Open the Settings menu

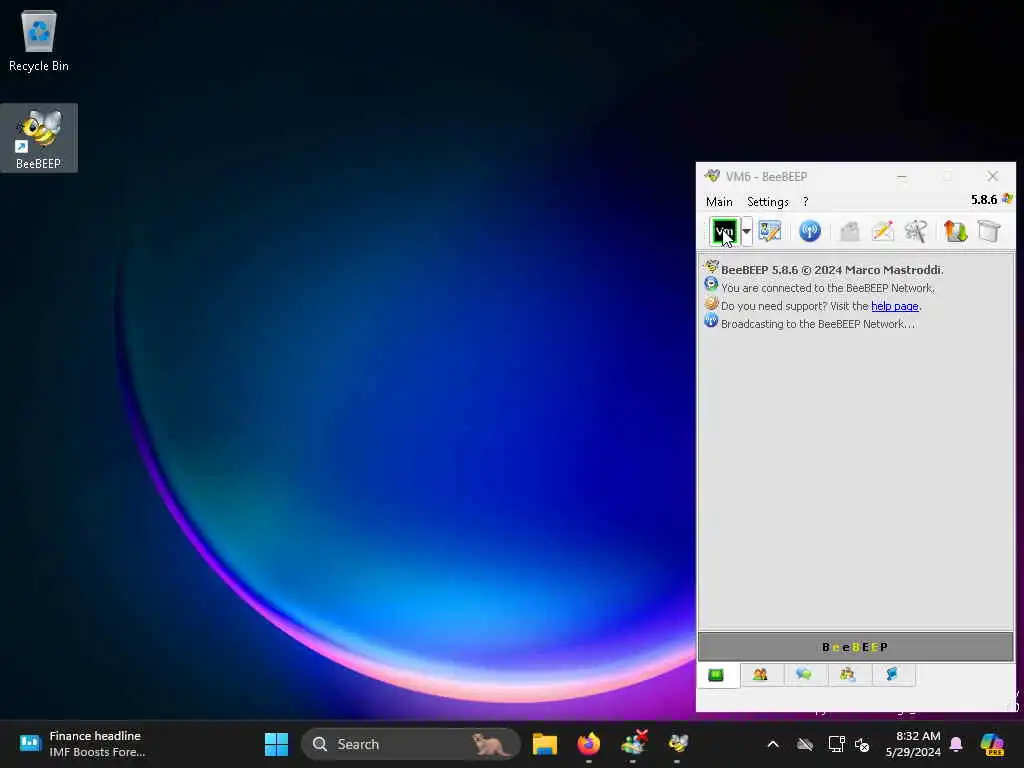click(x=768, y=202)
